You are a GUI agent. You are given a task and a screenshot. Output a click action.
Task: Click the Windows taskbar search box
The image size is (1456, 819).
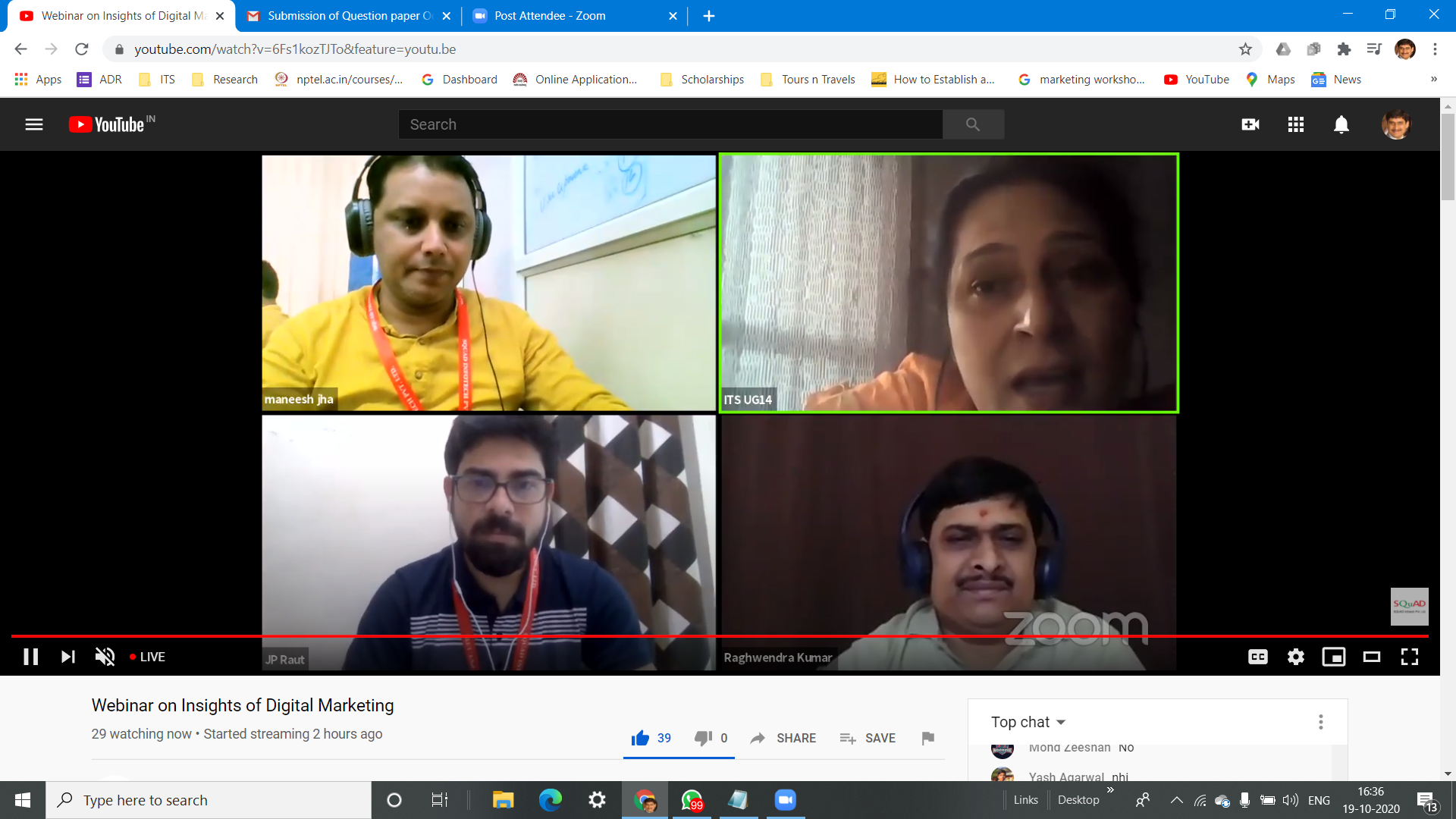coord(209,800)
